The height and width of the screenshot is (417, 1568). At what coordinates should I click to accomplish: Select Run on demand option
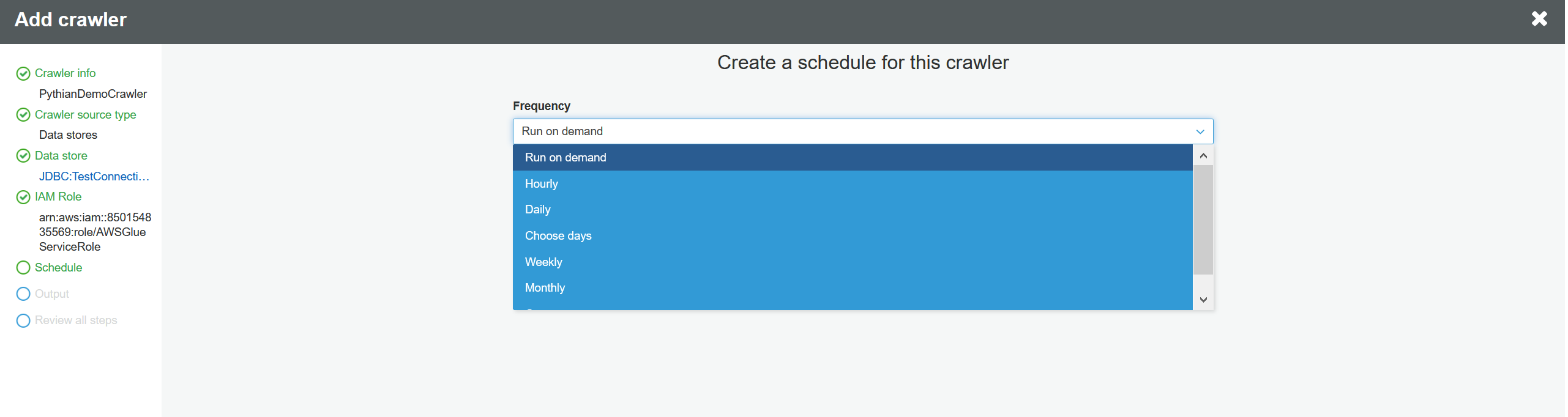[x=566, y=158]
